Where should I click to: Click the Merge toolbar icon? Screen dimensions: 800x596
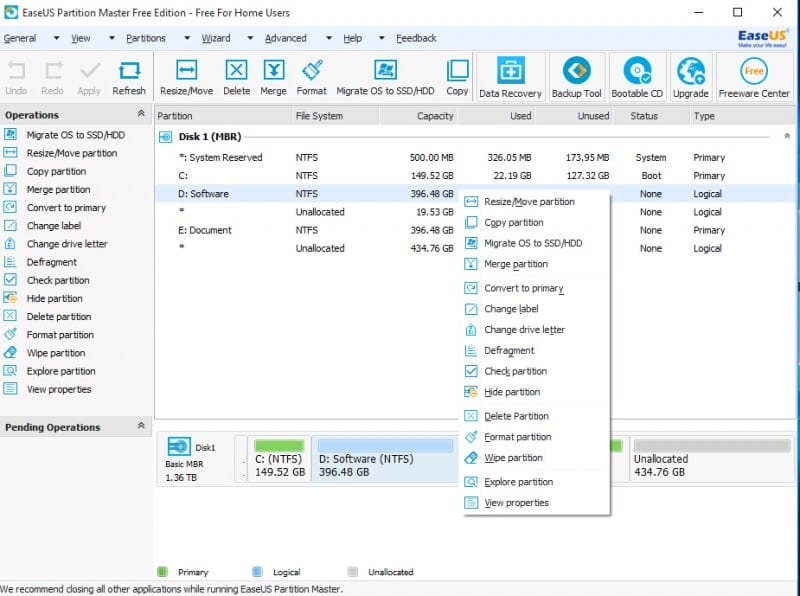pos(273,76)
